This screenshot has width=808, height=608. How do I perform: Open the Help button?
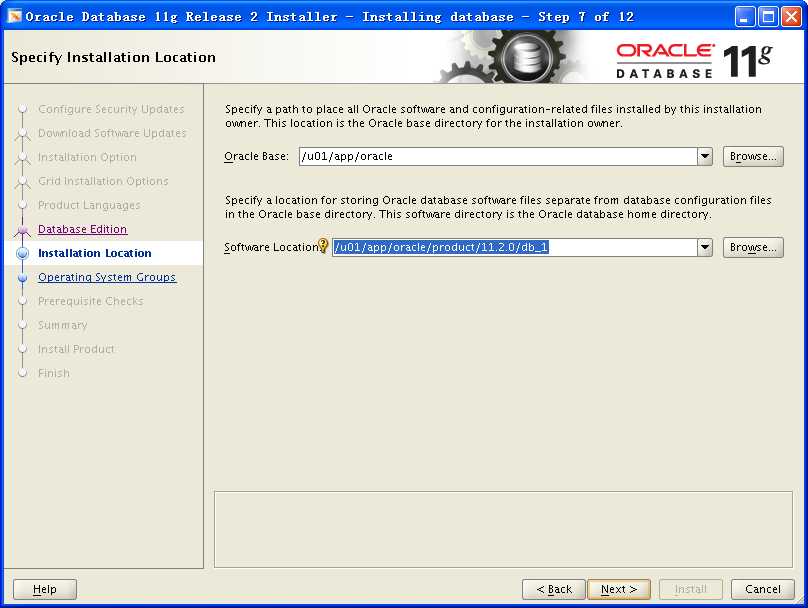pyautogui.click(x=45, y=589)
